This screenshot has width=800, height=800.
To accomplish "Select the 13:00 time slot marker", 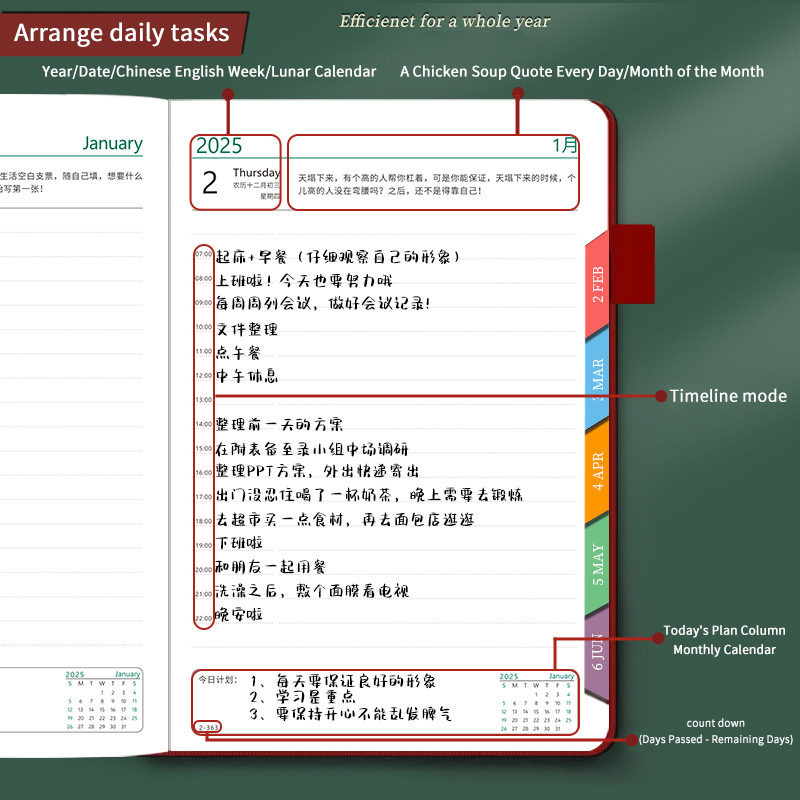I will [x=203, y=400].
